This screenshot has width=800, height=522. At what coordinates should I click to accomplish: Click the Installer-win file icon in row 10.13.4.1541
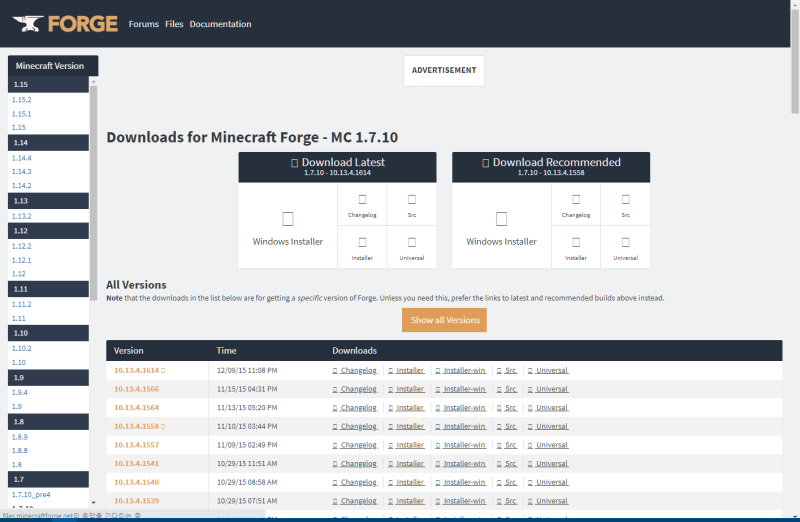pos(438,464)
